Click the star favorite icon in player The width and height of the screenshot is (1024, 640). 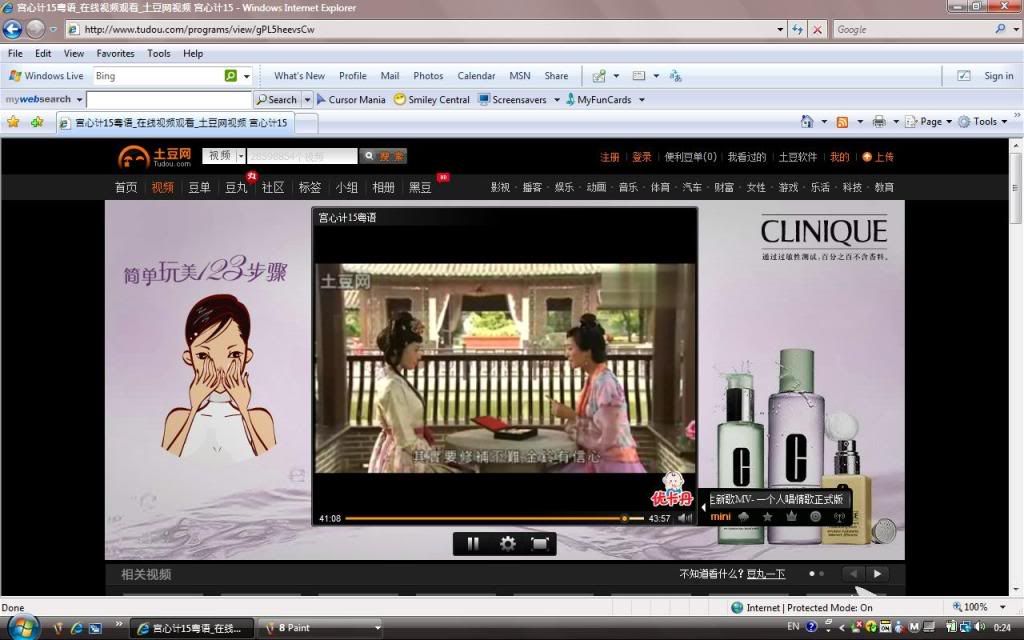point(767,516)
